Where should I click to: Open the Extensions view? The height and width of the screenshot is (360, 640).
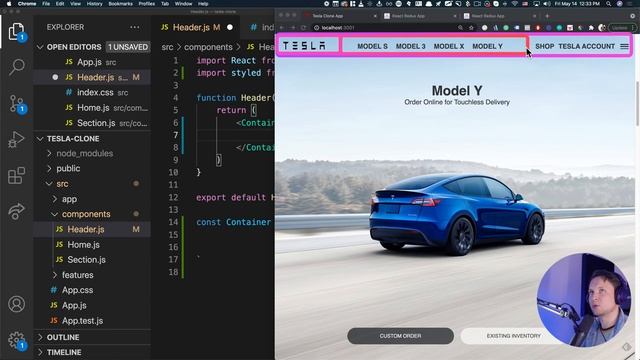pyautogui.click(x=16, y=176)
